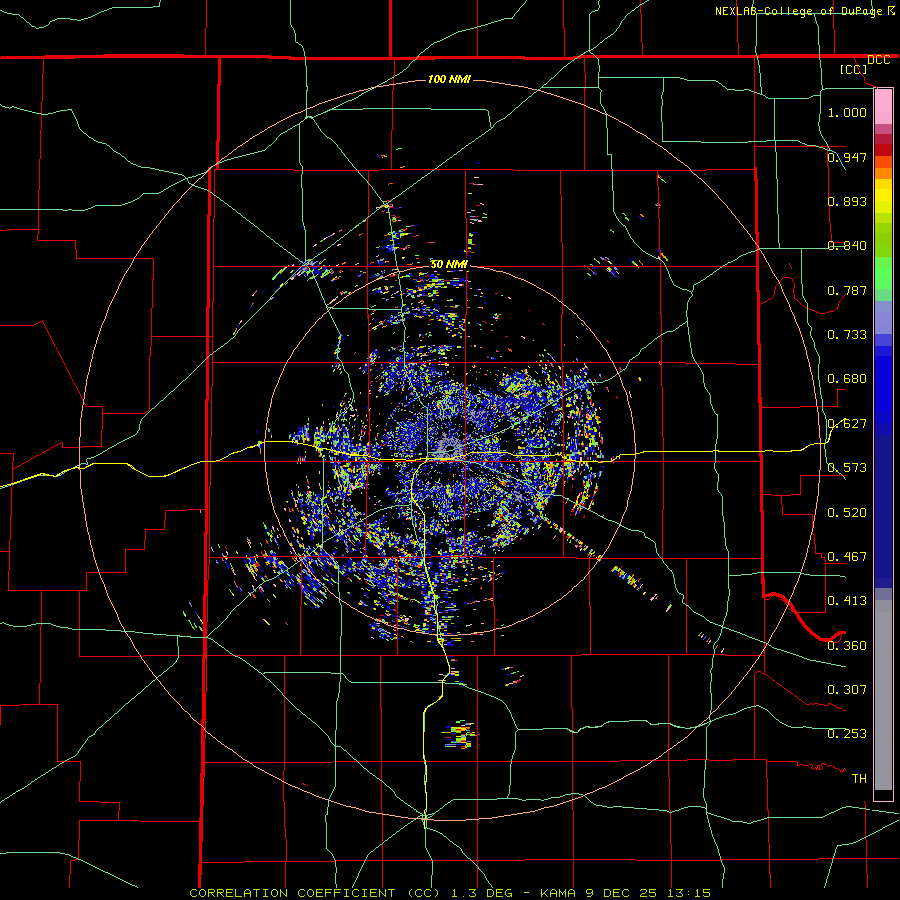This screenshot has height=900, width=900.
Task: Select the 0.307 scale value
Action: click(x=847, y=689)
